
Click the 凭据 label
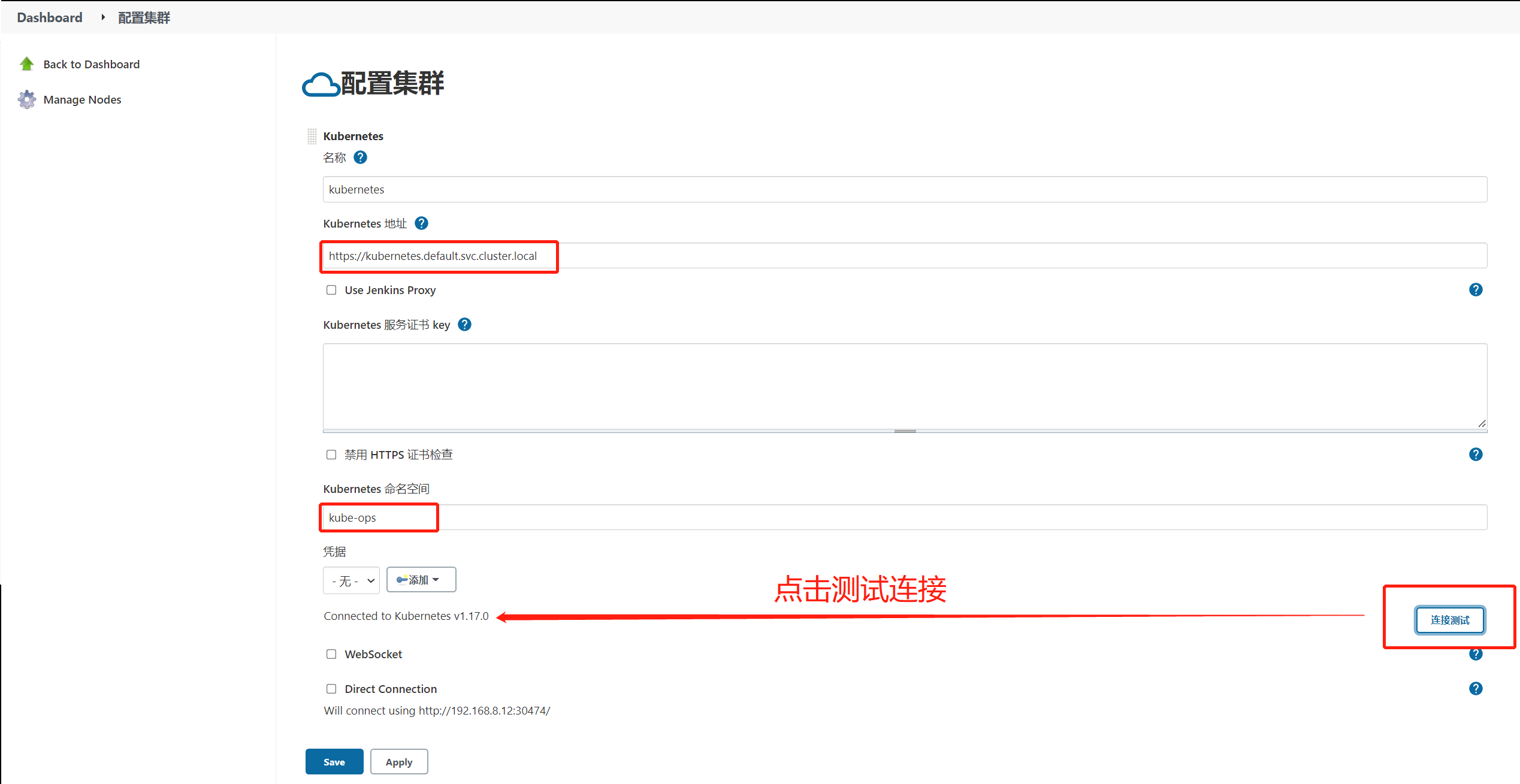(334, 552)
